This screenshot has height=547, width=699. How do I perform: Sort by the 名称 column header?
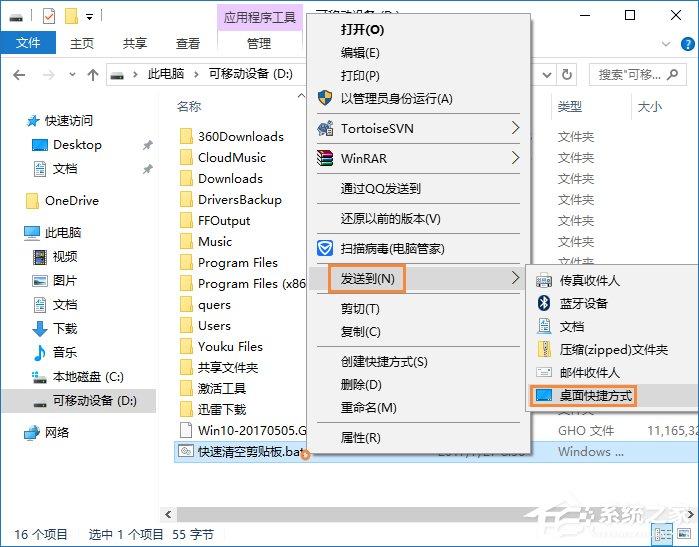coord(189,107)
